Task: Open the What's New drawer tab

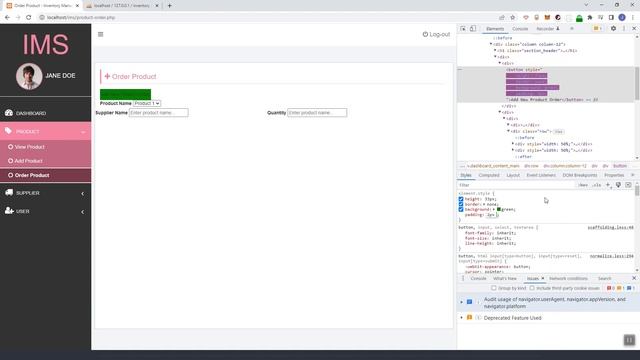Action: 504,278
